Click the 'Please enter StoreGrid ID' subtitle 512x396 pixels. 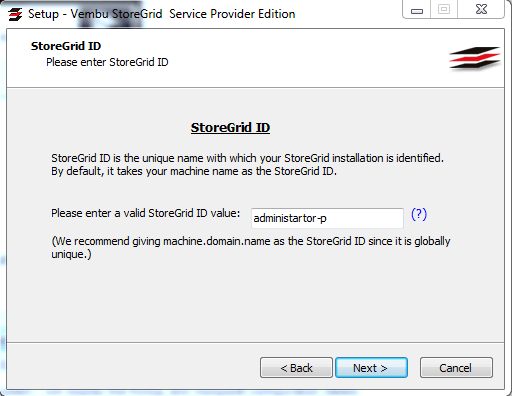coord(107,62)
